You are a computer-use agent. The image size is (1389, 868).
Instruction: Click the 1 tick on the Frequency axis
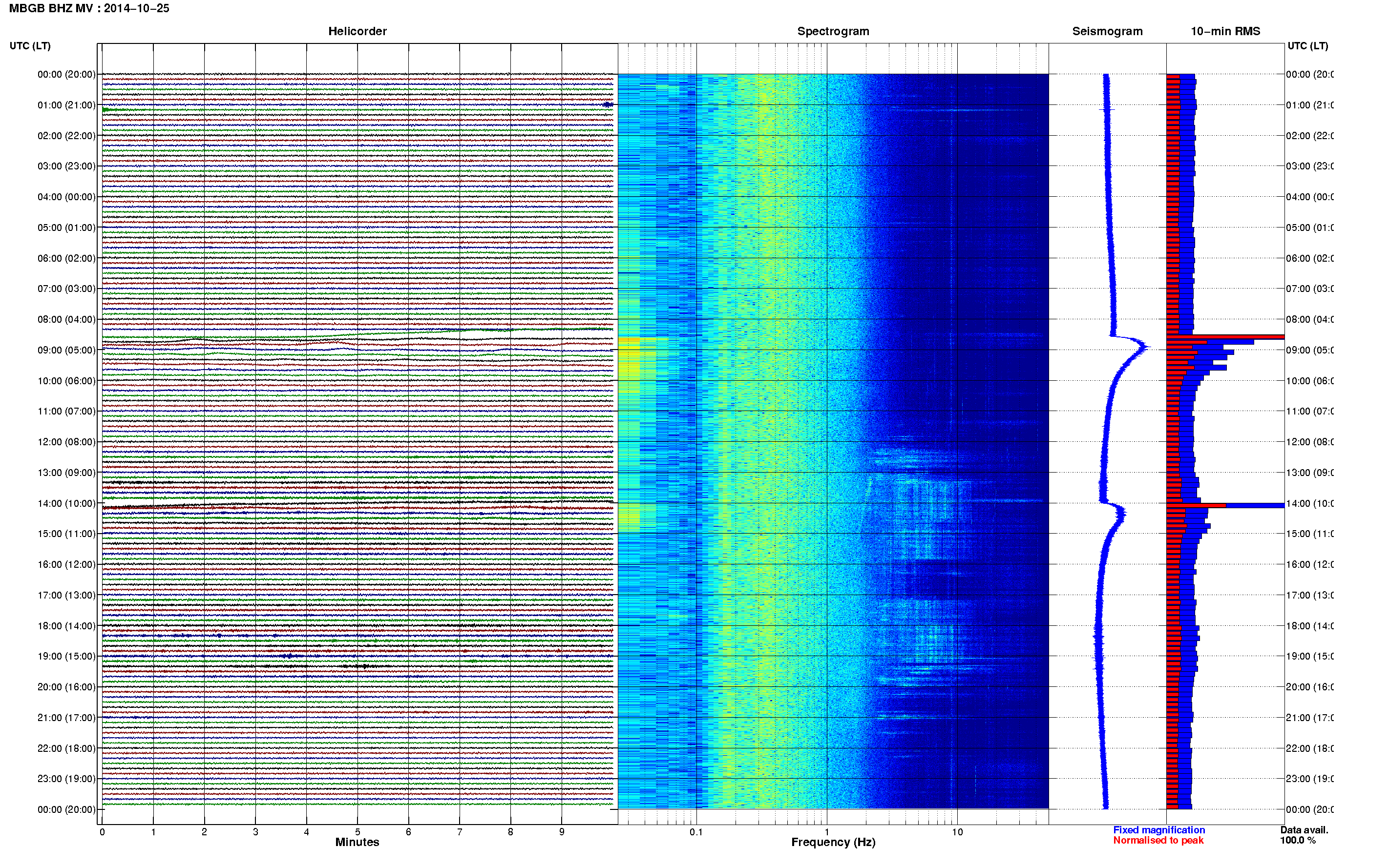click(x=827, y=832)
